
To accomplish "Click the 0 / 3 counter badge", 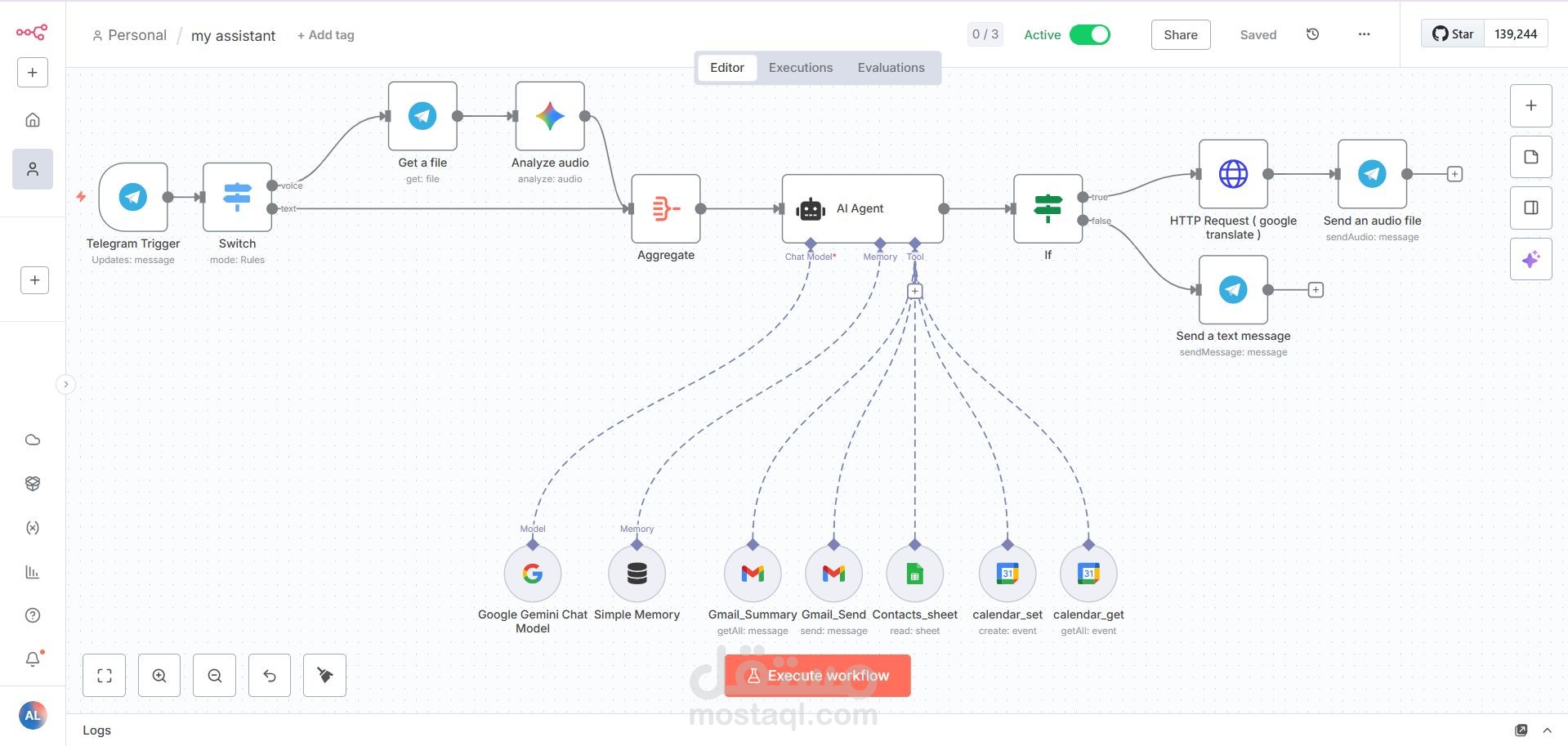I will point(985,34).
